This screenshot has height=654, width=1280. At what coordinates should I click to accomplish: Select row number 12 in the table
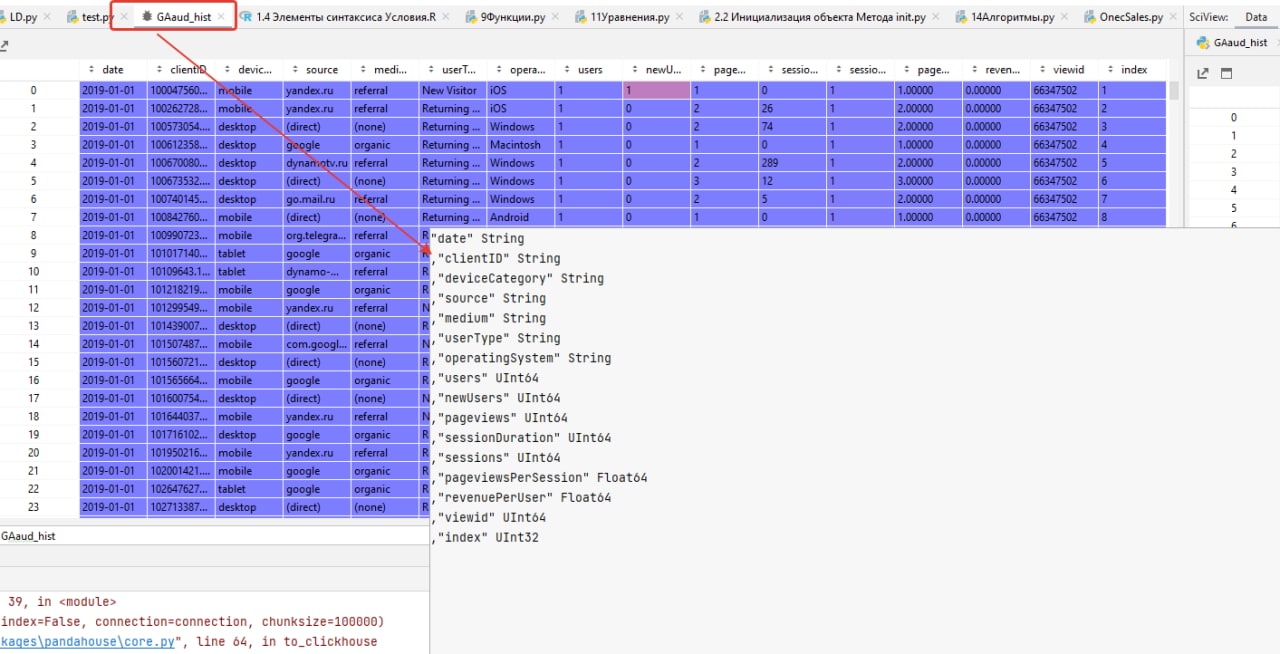coord(33,308)
